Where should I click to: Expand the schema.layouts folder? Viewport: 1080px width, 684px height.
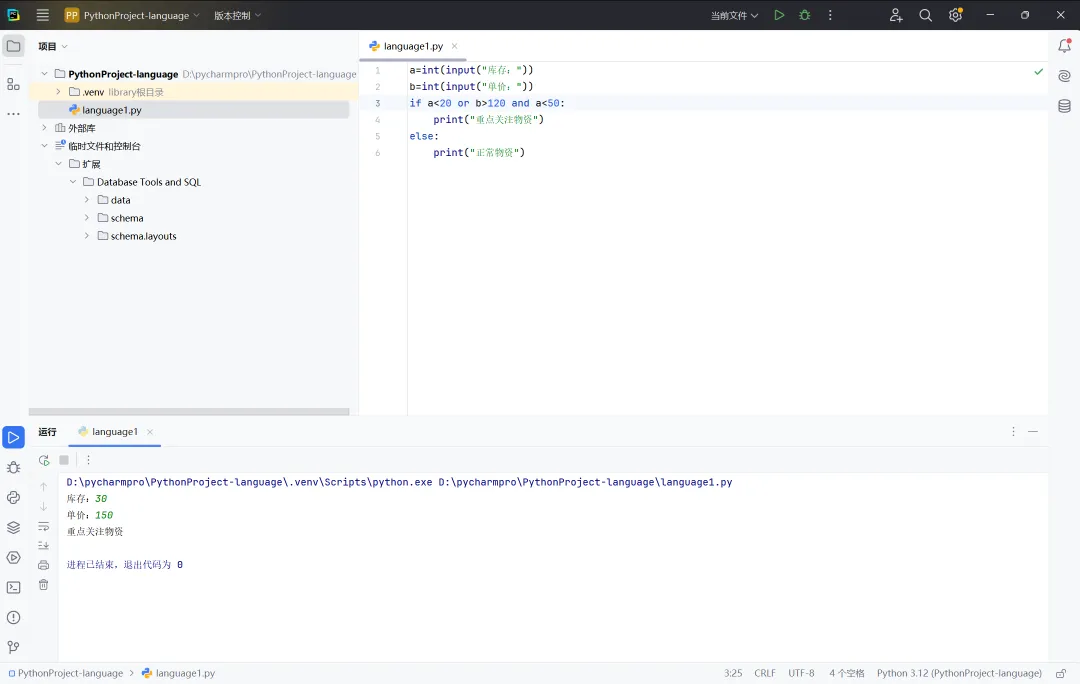(87, 236)
